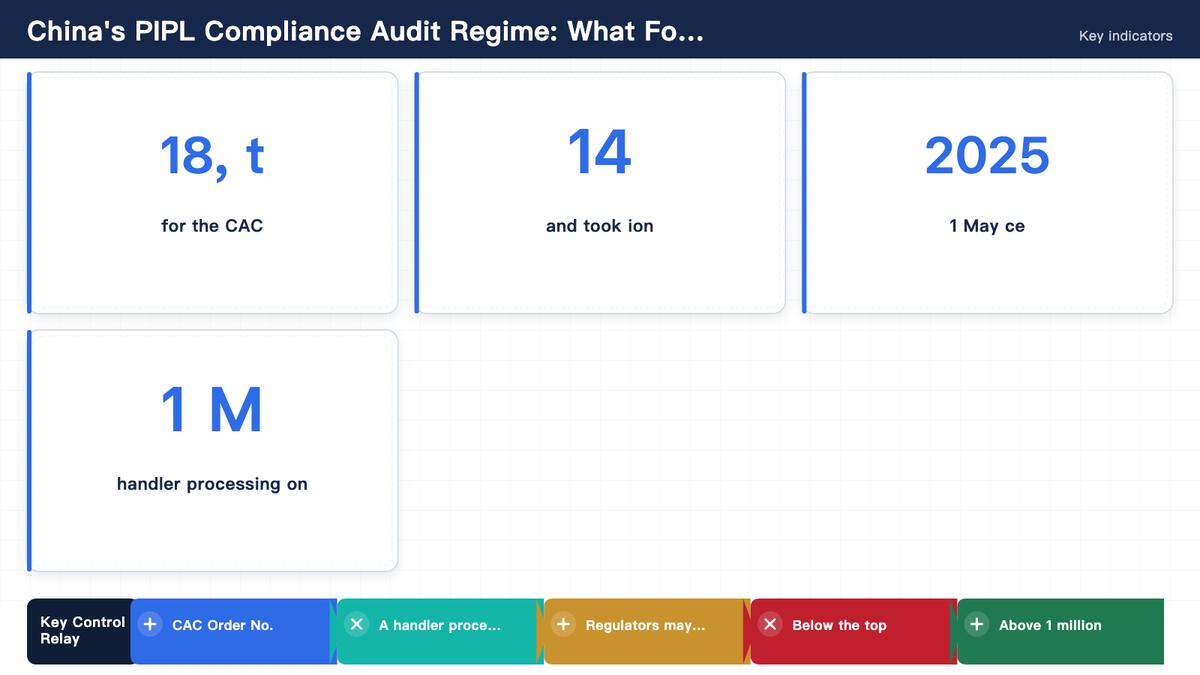Click the X icon beside A handler proce...
Viewport: 1200px width, 675px height.
tap(357, 625)
